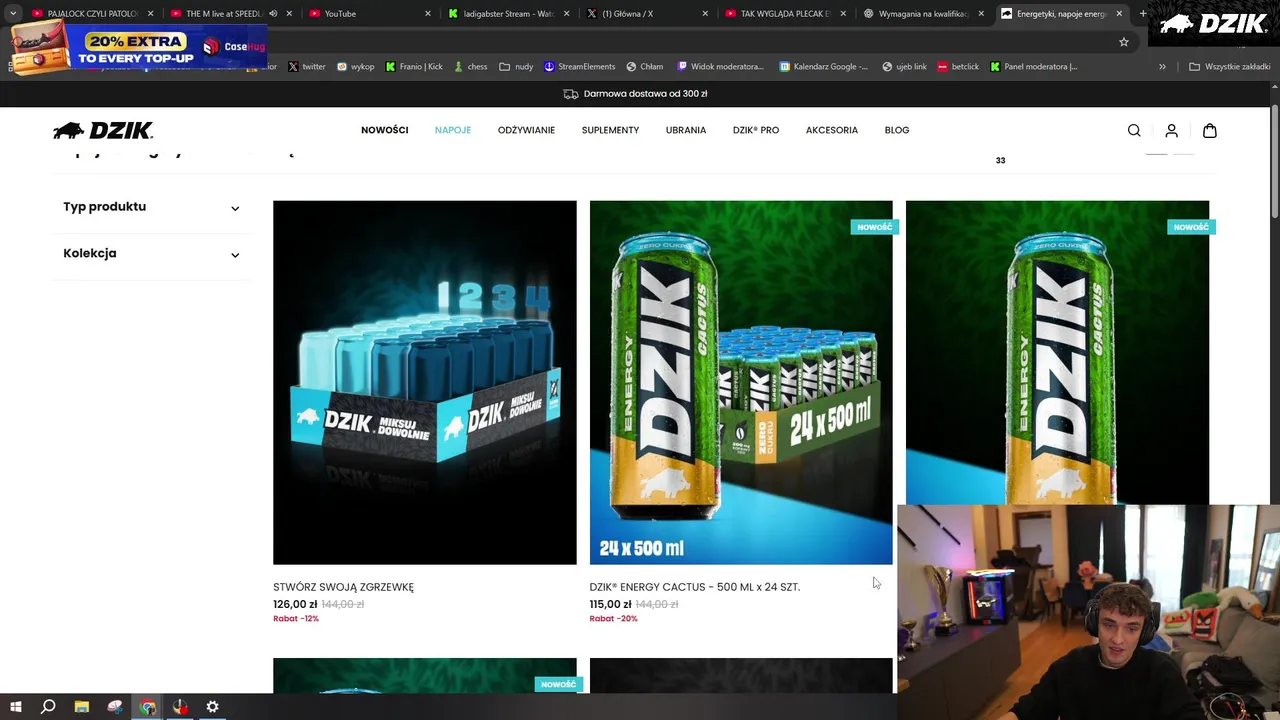Click the 20% EXTRA CaseHug banner
This screenshot has height=720, width=1280.
(x=139, y=46)
